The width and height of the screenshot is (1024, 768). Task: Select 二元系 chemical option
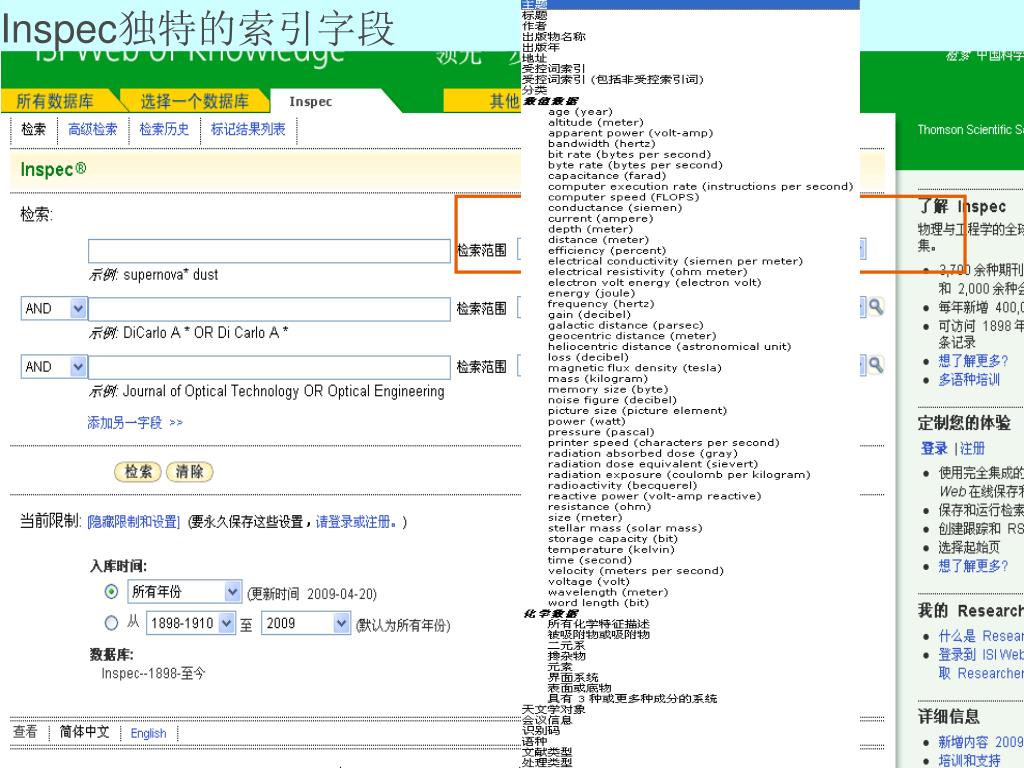coord(567,645)
